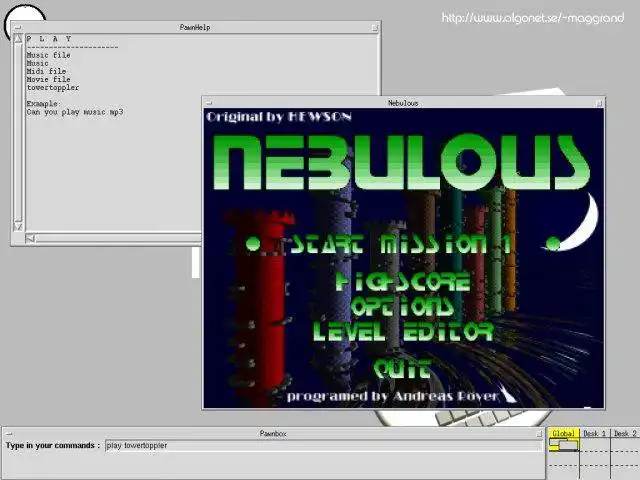Click the 'Midi file' line in PawnHelp
Viewport: 640px width, 480px height.
[46, 71]
